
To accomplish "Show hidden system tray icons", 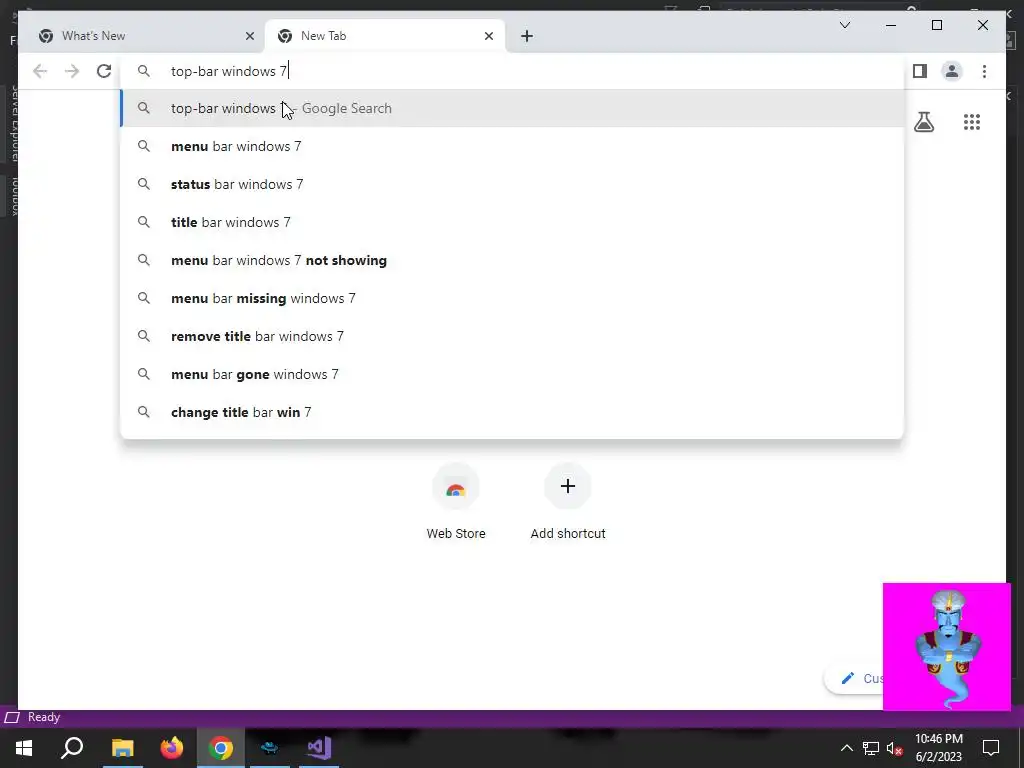I will 846,748.
